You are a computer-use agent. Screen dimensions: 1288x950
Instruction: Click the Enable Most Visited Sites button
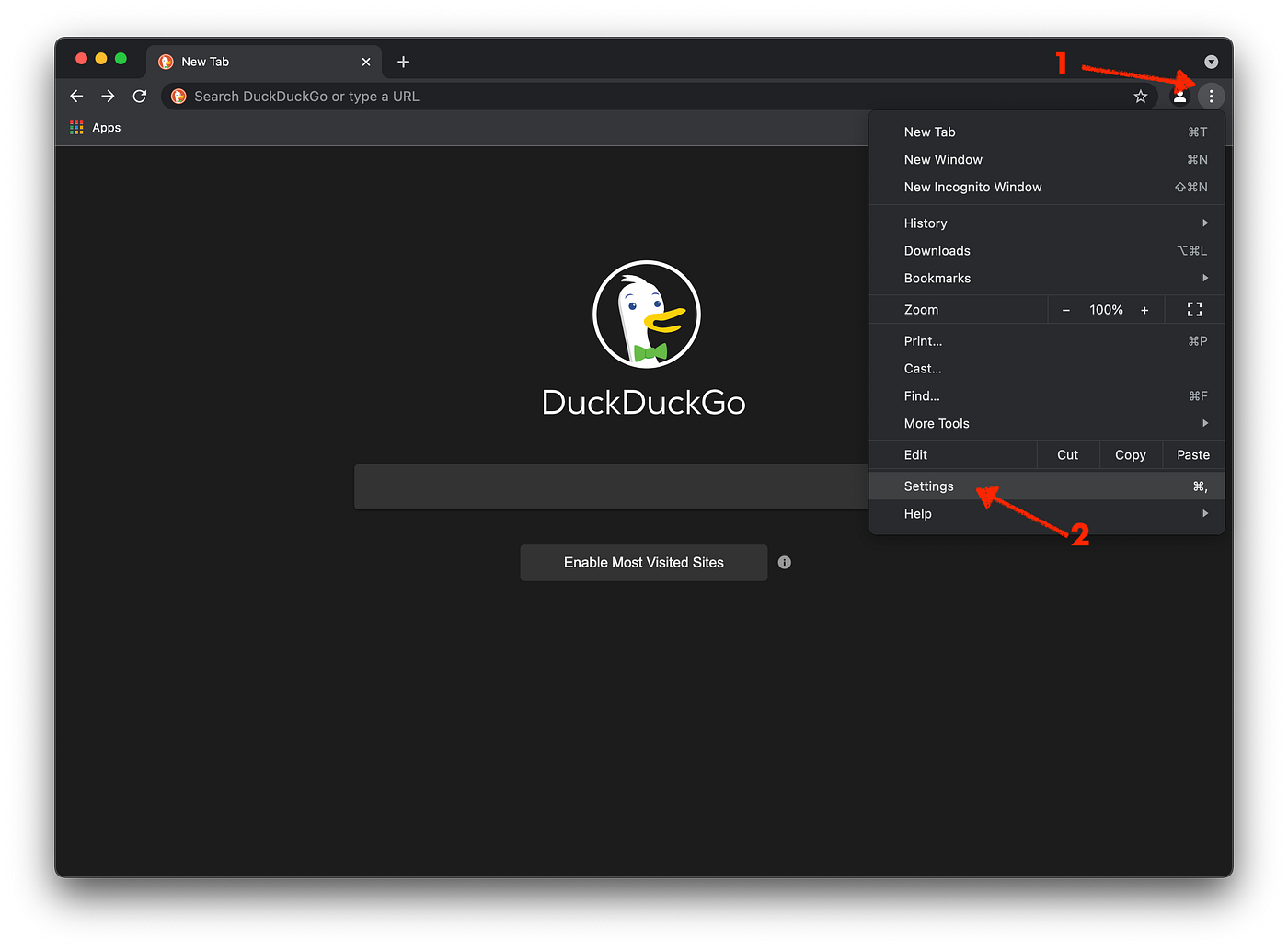tap(644, 563)
